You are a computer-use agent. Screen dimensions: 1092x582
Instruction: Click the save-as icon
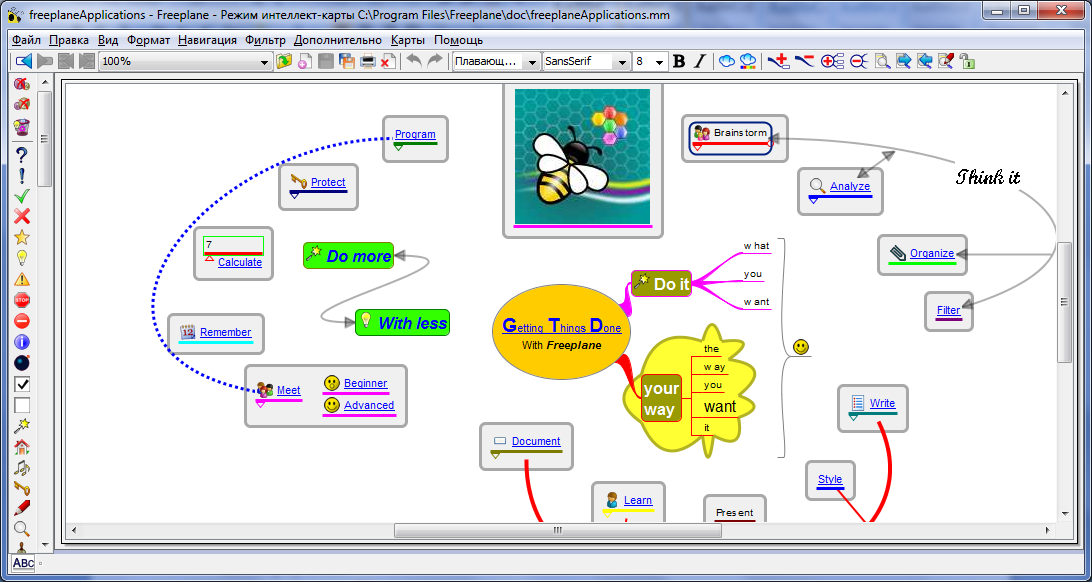click(x=347, y=61)
